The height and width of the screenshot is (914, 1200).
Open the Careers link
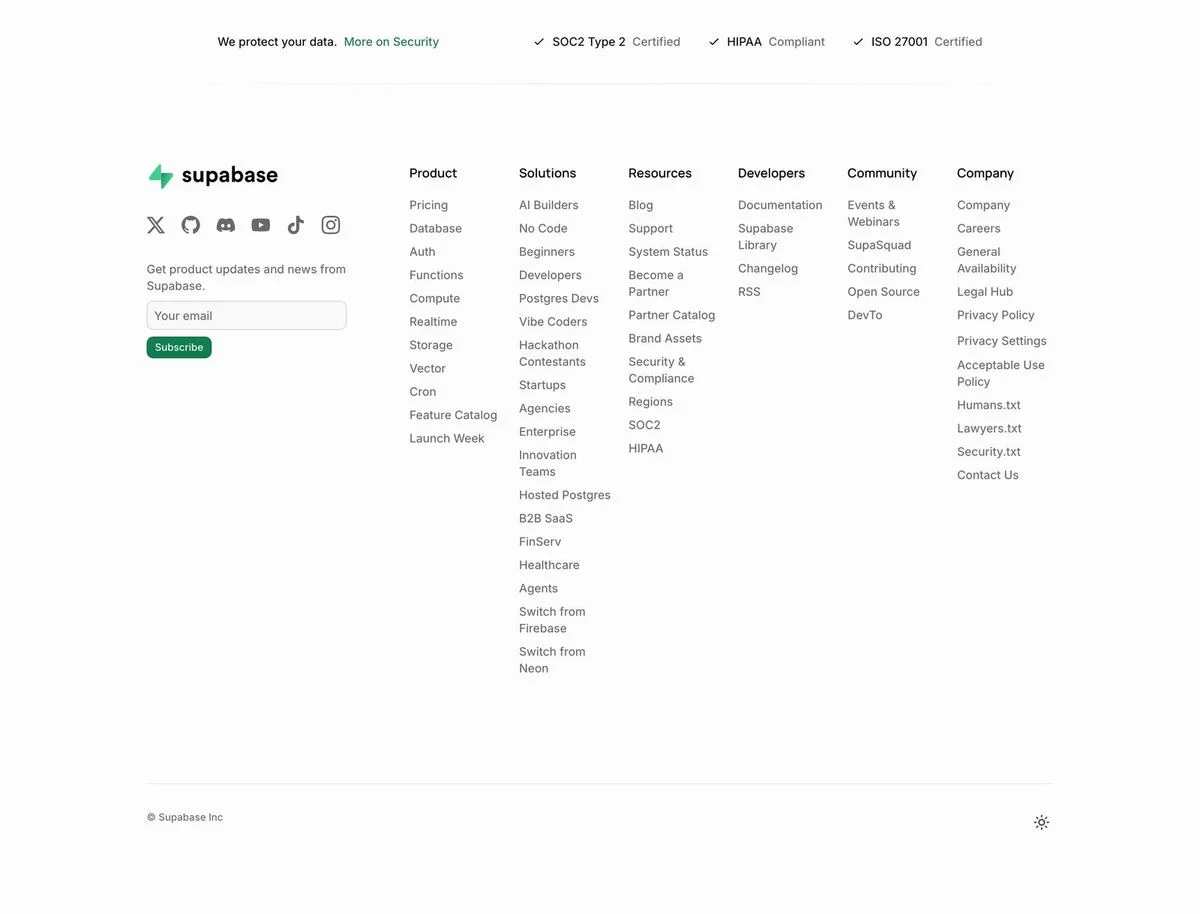click(978, 228)
